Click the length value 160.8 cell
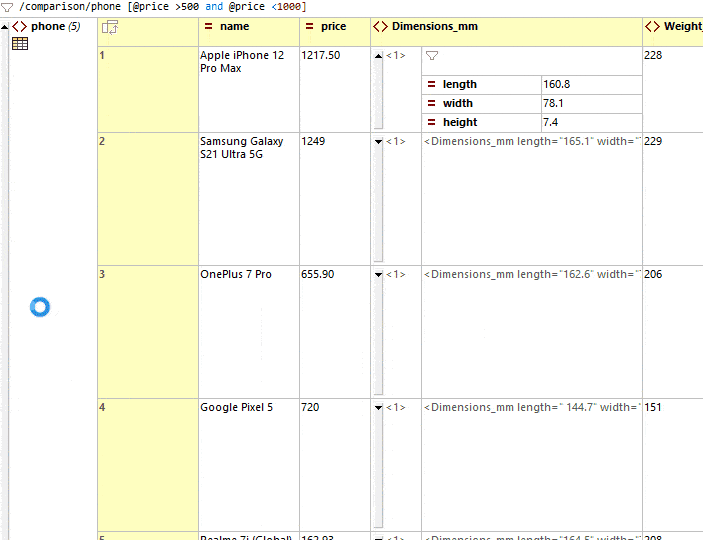This screenshot has width=703, height=540. pyautogui.click(x=590, y=85)
